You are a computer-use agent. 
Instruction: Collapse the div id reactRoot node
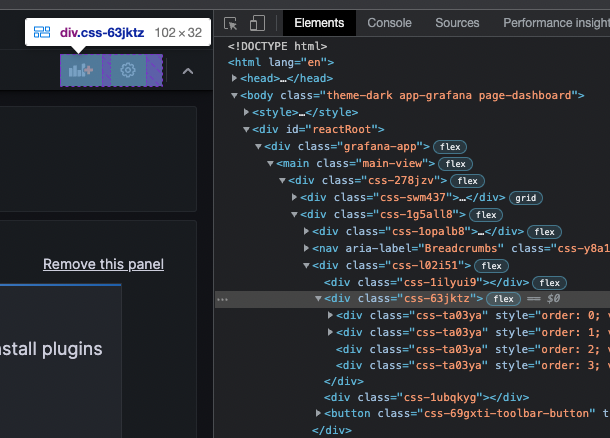click(x=246, y=129)
